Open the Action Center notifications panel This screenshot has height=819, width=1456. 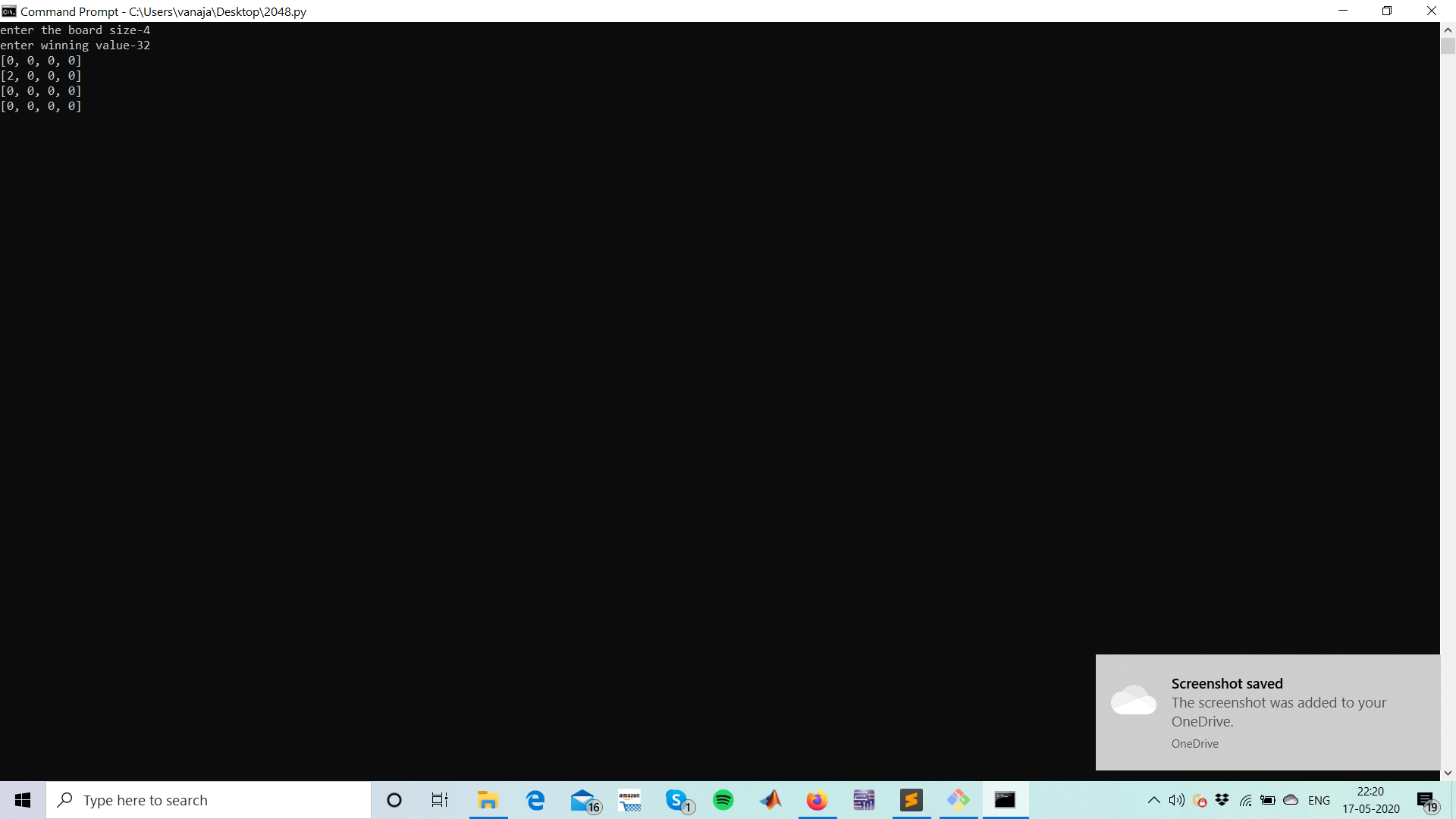[x=1426, y=800]
